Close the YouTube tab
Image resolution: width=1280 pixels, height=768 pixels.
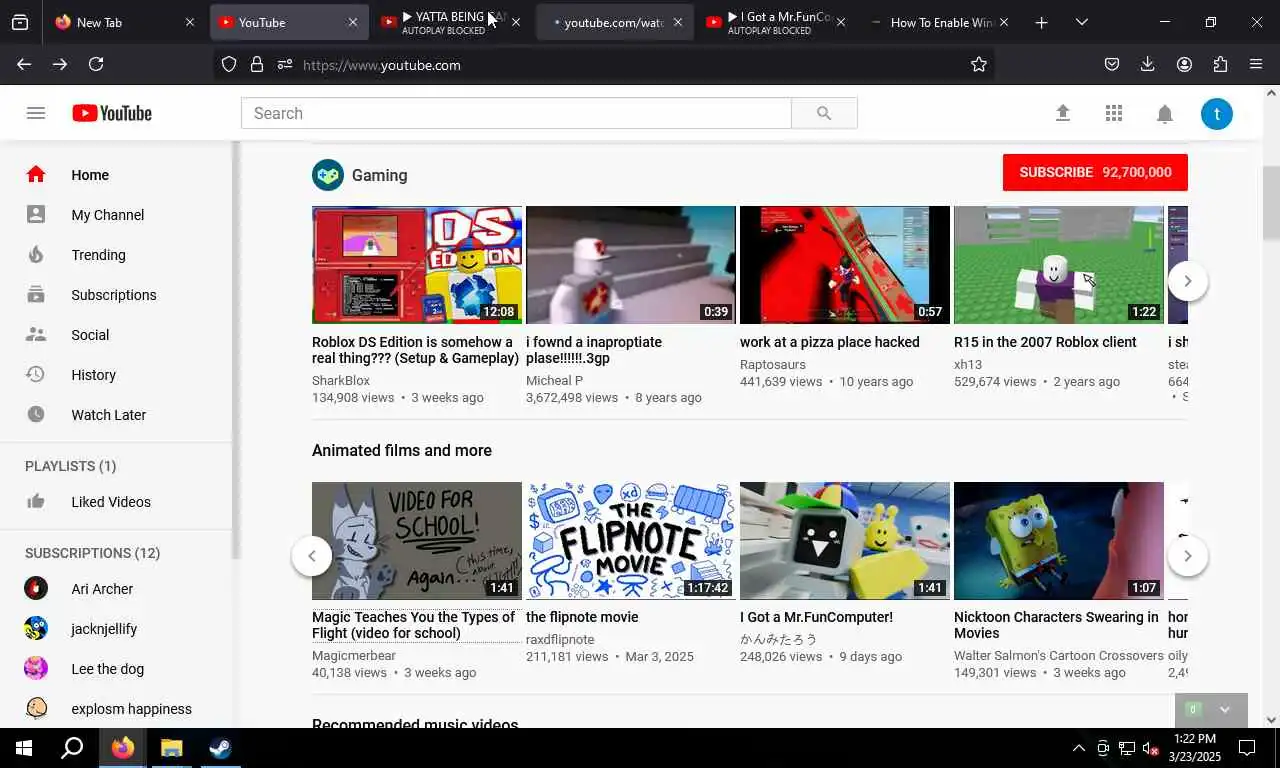(x=352, y=22)
